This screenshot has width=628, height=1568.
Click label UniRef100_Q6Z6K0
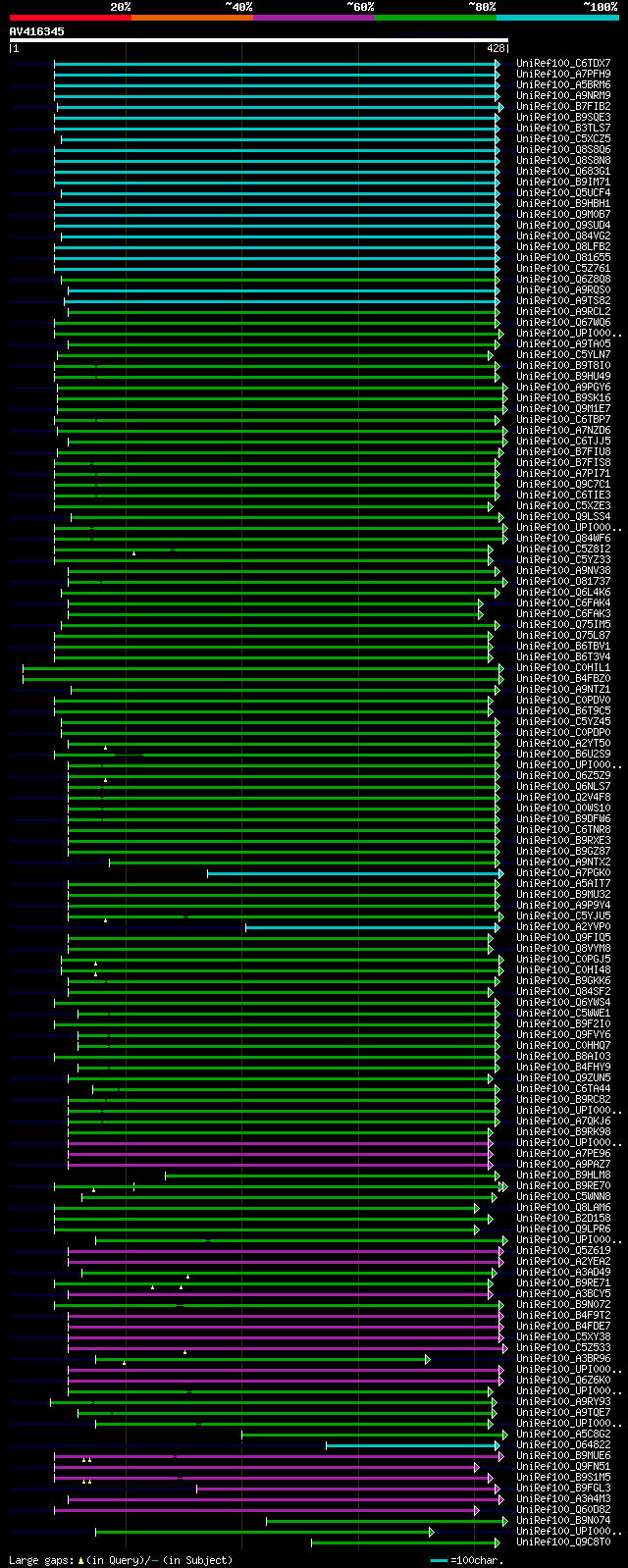coord(563,1381)
